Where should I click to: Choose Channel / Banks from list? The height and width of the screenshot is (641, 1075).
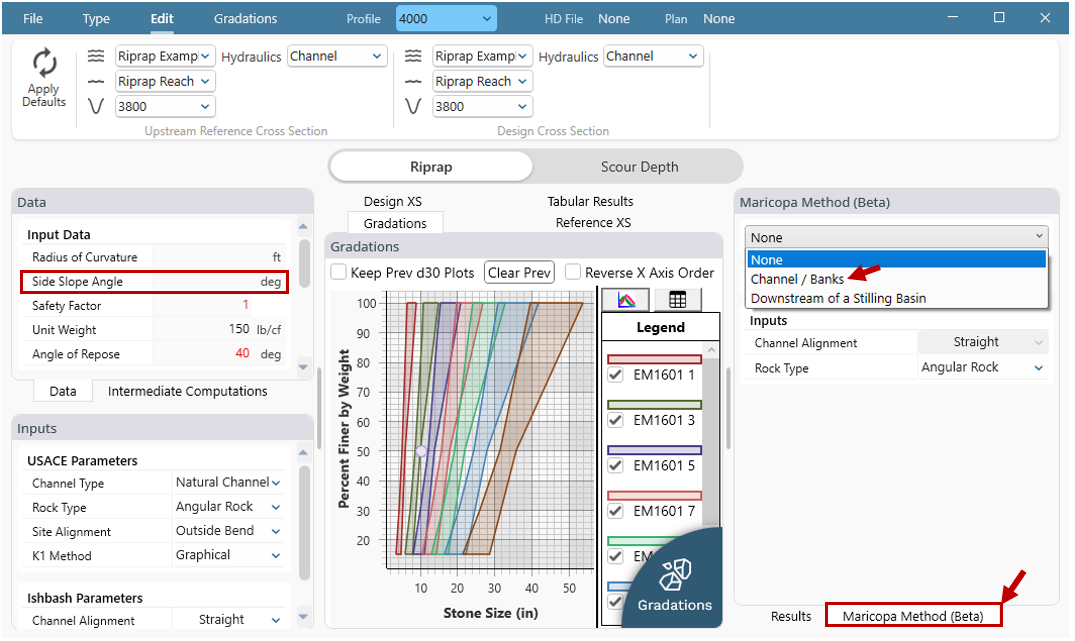pos(797,279)
